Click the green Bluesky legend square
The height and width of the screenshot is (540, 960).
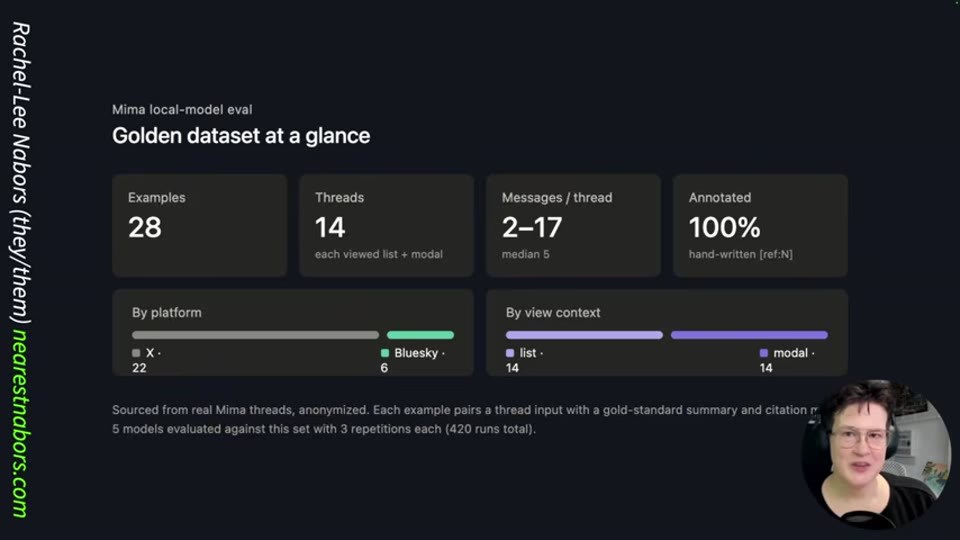pyautogui.click(x=384, y=353)
